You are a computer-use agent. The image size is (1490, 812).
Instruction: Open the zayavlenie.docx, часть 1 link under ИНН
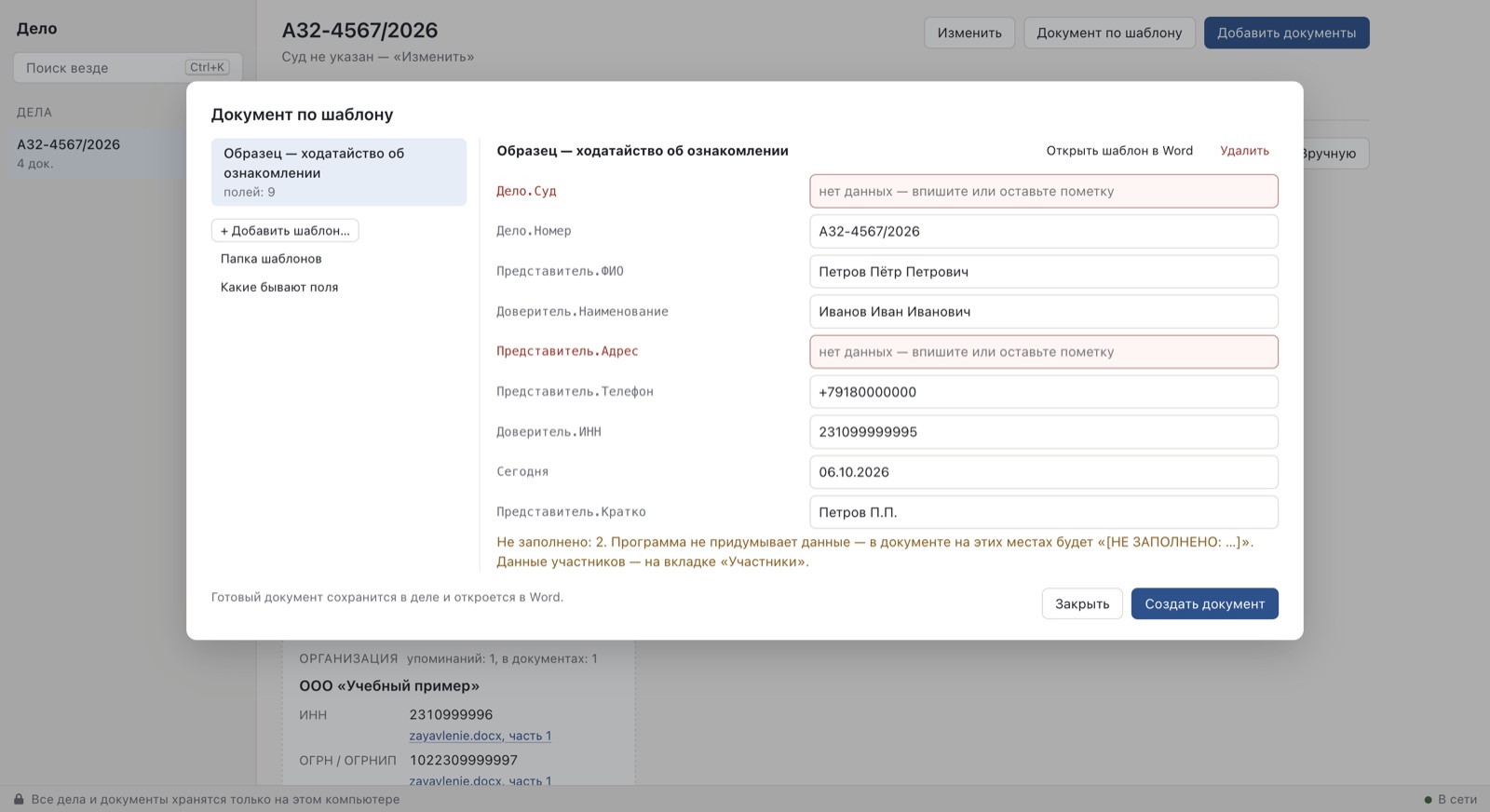click(480, 736)
